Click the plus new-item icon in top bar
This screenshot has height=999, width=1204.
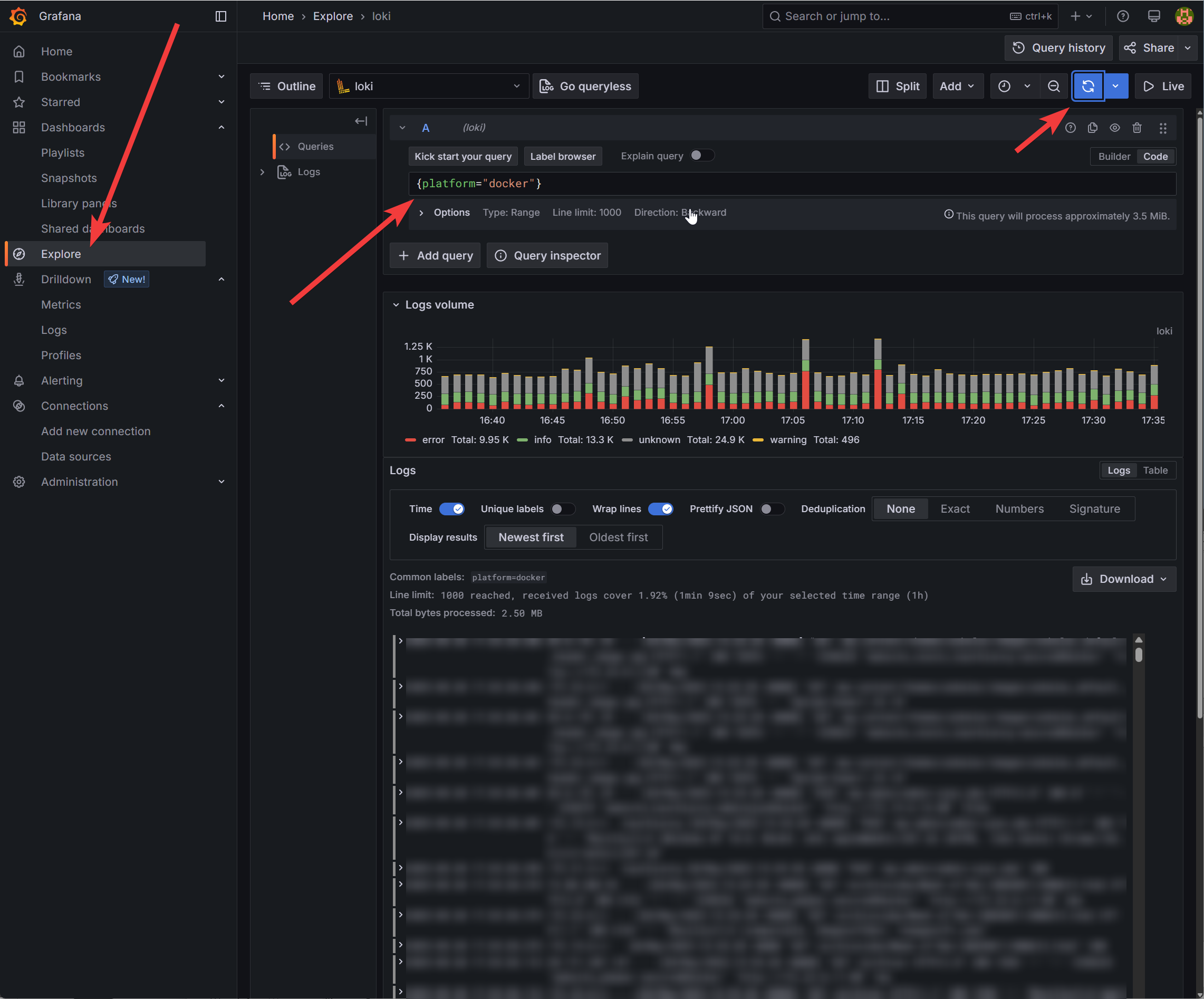[1075, 16]
